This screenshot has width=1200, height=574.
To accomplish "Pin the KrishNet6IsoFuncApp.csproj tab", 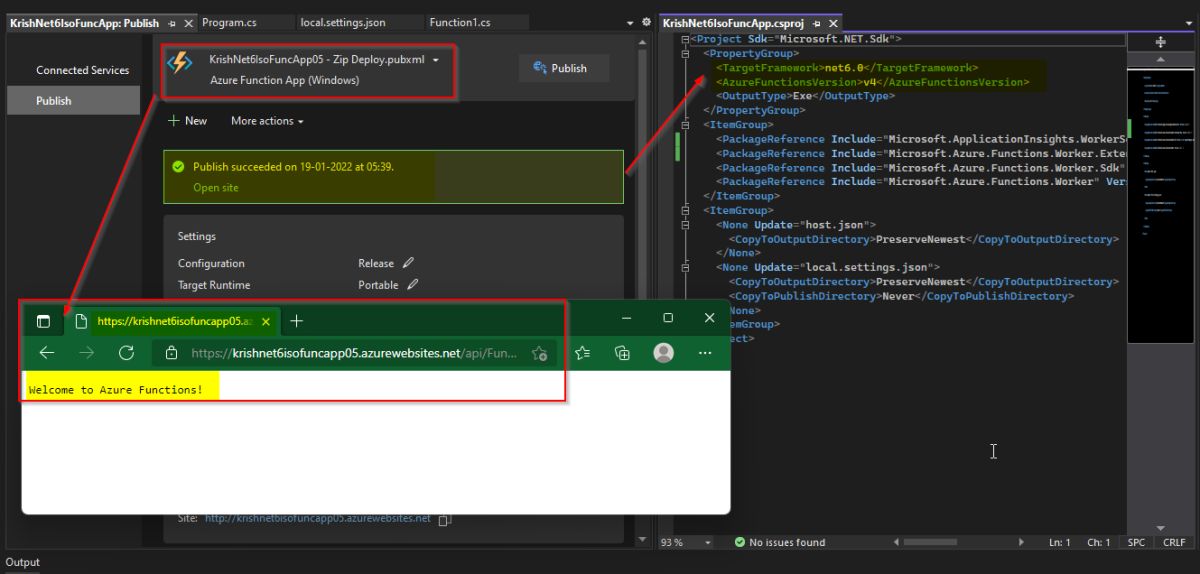I will point(817,23).
